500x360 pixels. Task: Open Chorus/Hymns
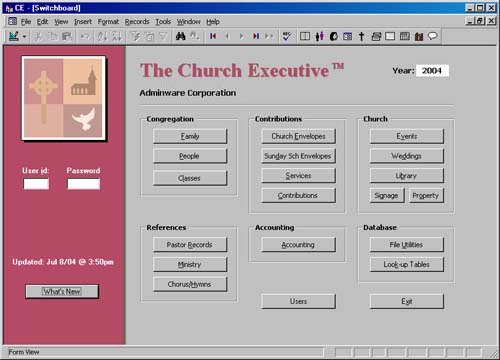190,284
